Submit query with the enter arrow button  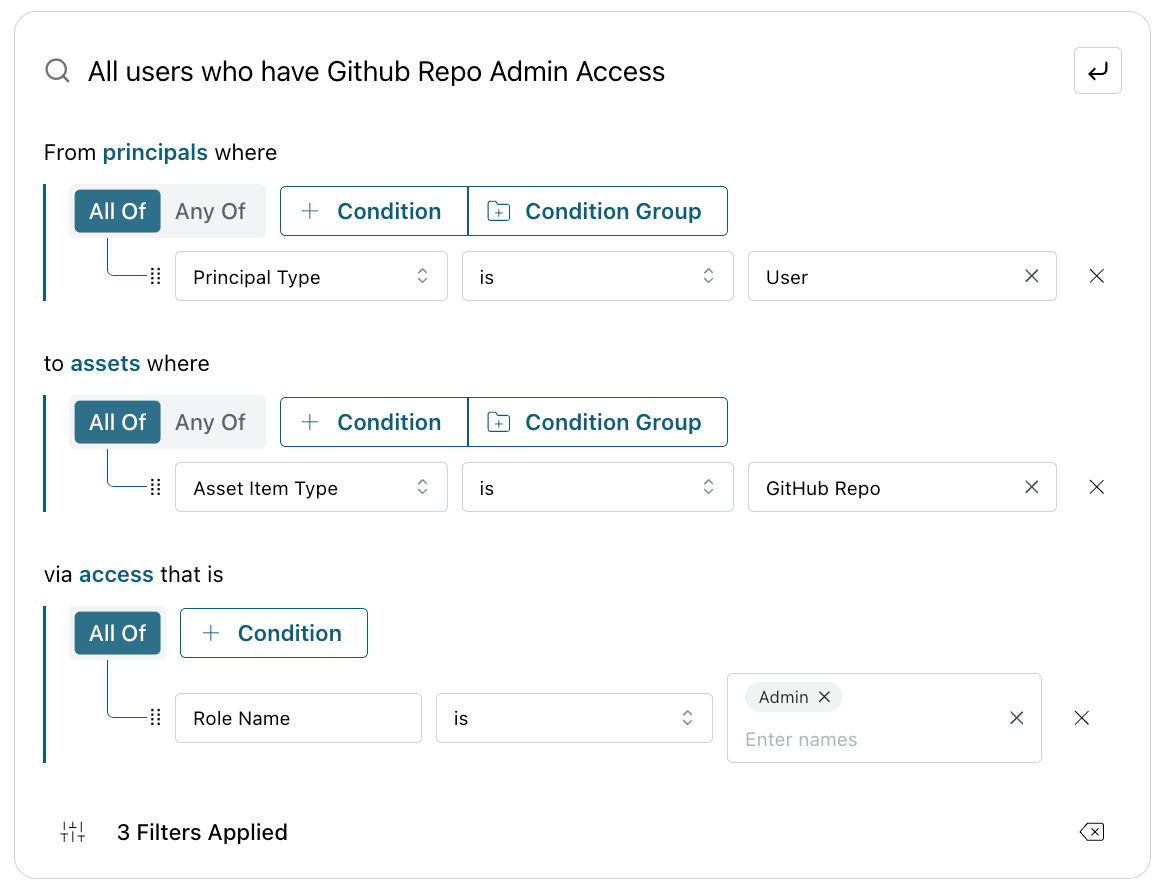tap(1097, 71)
